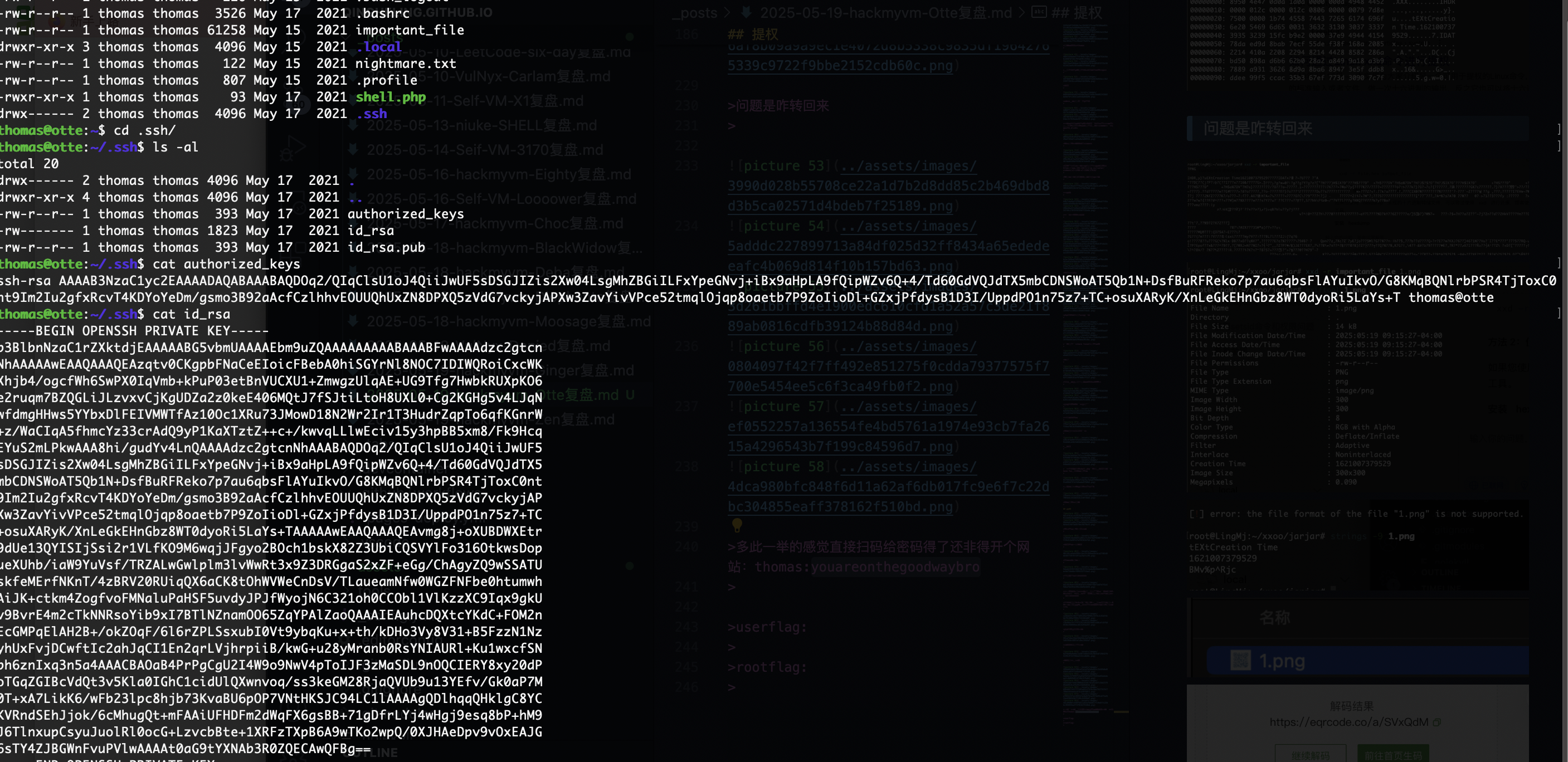Click the >rootflag: line in editor
This screenshot has height=762, width=1568.
click(767, 667)
